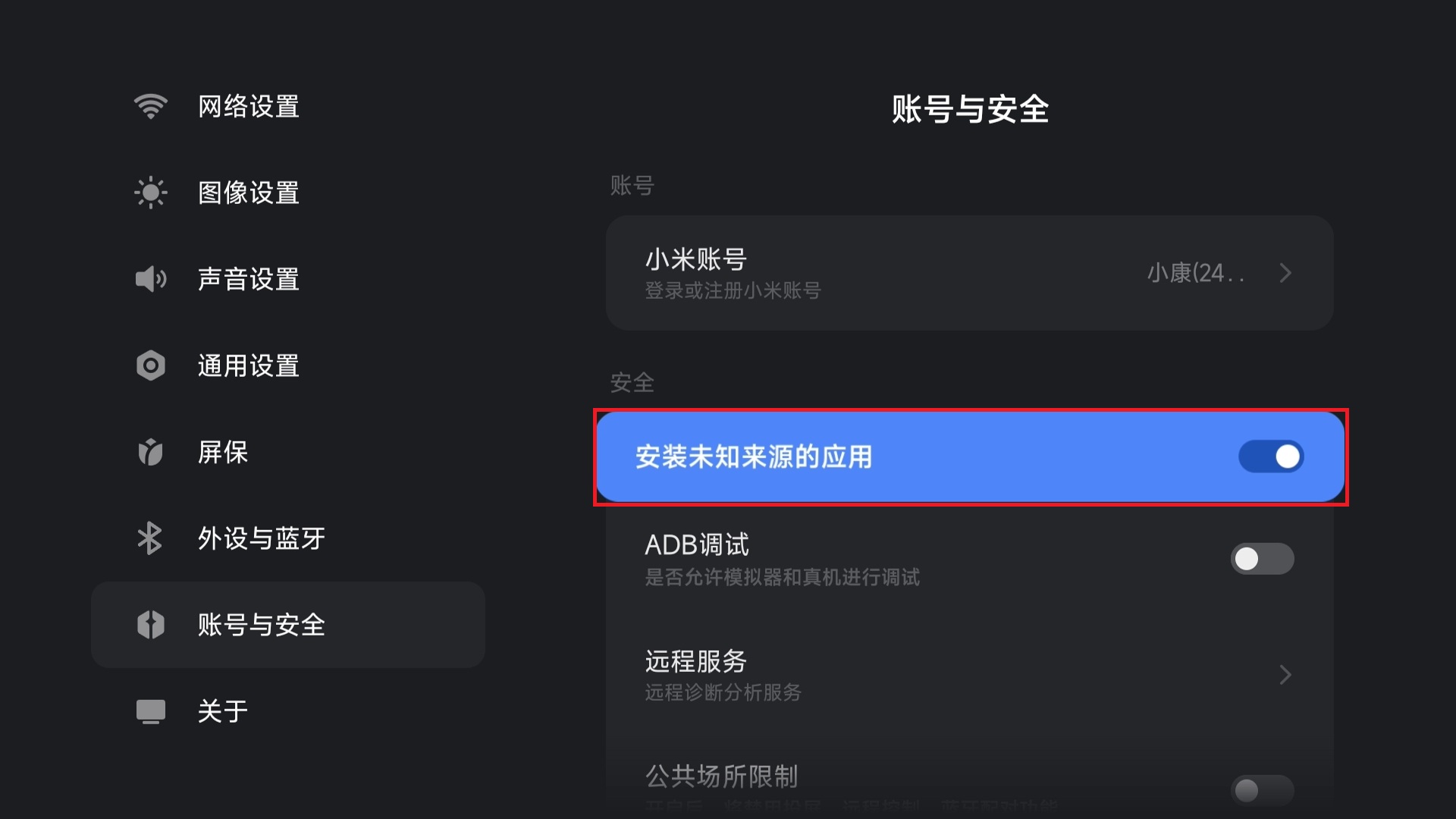Disable 安装未知来源的应用 toggle

(x=1271, y=457)
